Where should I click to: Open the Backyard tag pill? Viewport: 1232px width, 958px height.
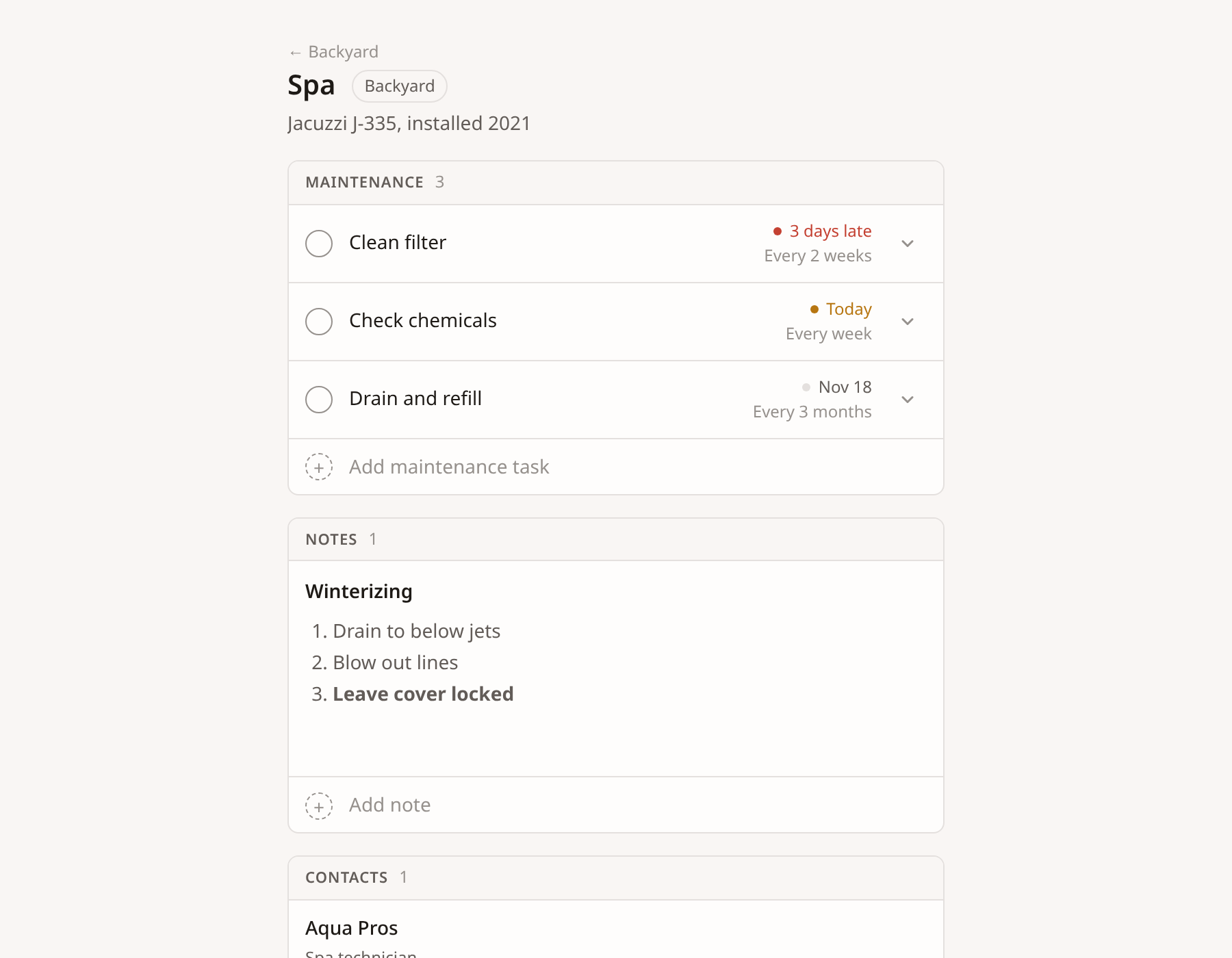coord(400,86)
